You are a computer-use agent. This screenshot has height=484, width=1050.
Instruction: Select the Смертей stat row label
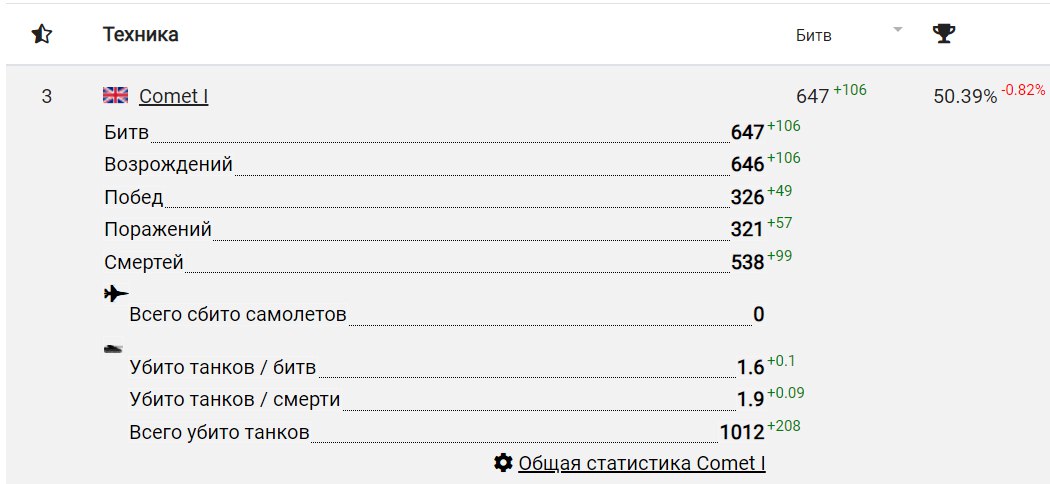pyautogui.click(x=144, y=263)
